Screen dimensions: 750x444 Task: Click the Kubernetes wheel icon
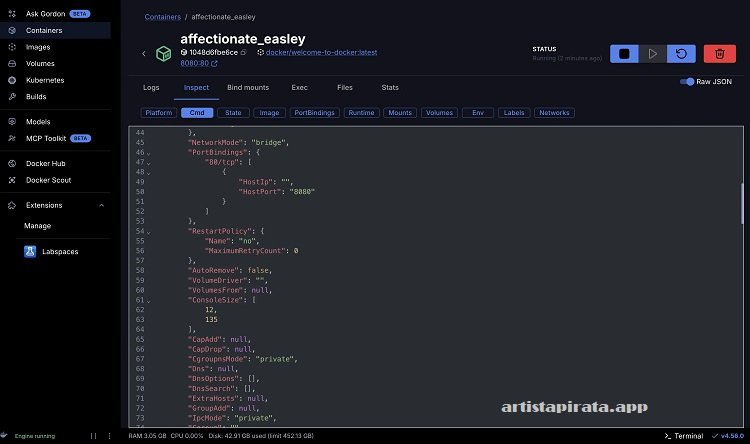click(x=12, y=80)
